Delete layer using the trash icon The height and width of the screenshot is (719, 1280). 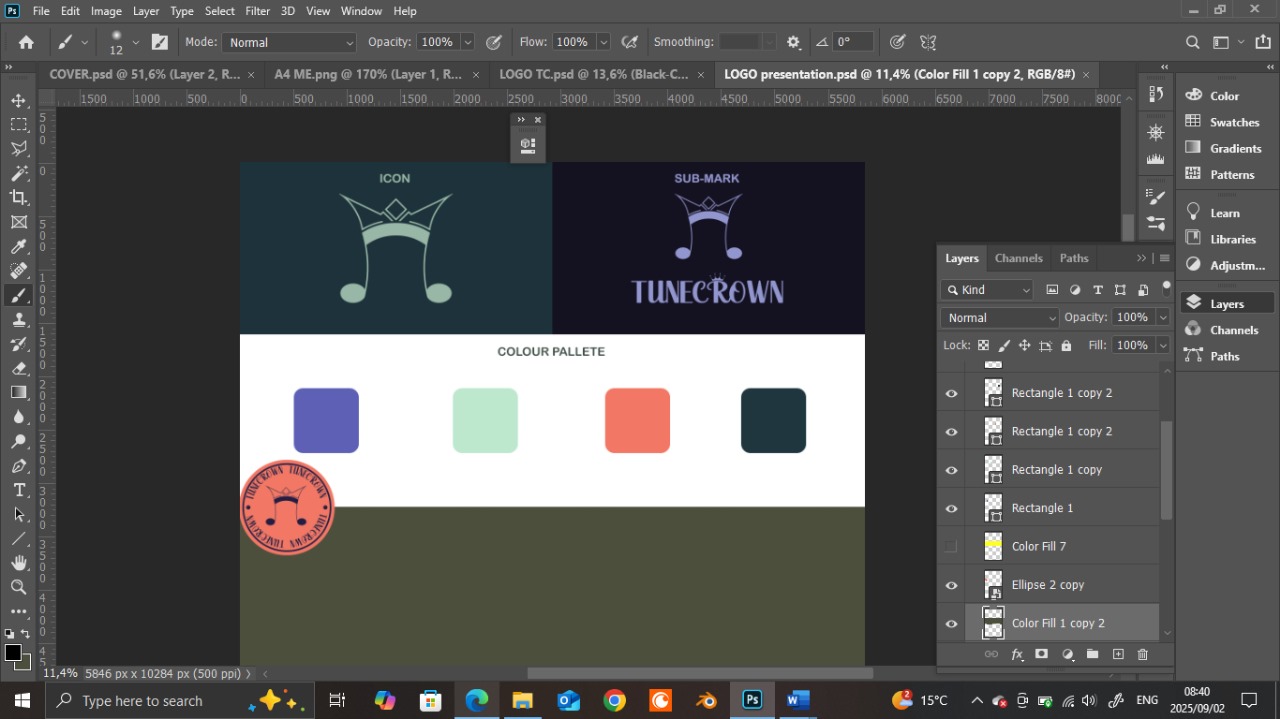tap(1143, 654)
